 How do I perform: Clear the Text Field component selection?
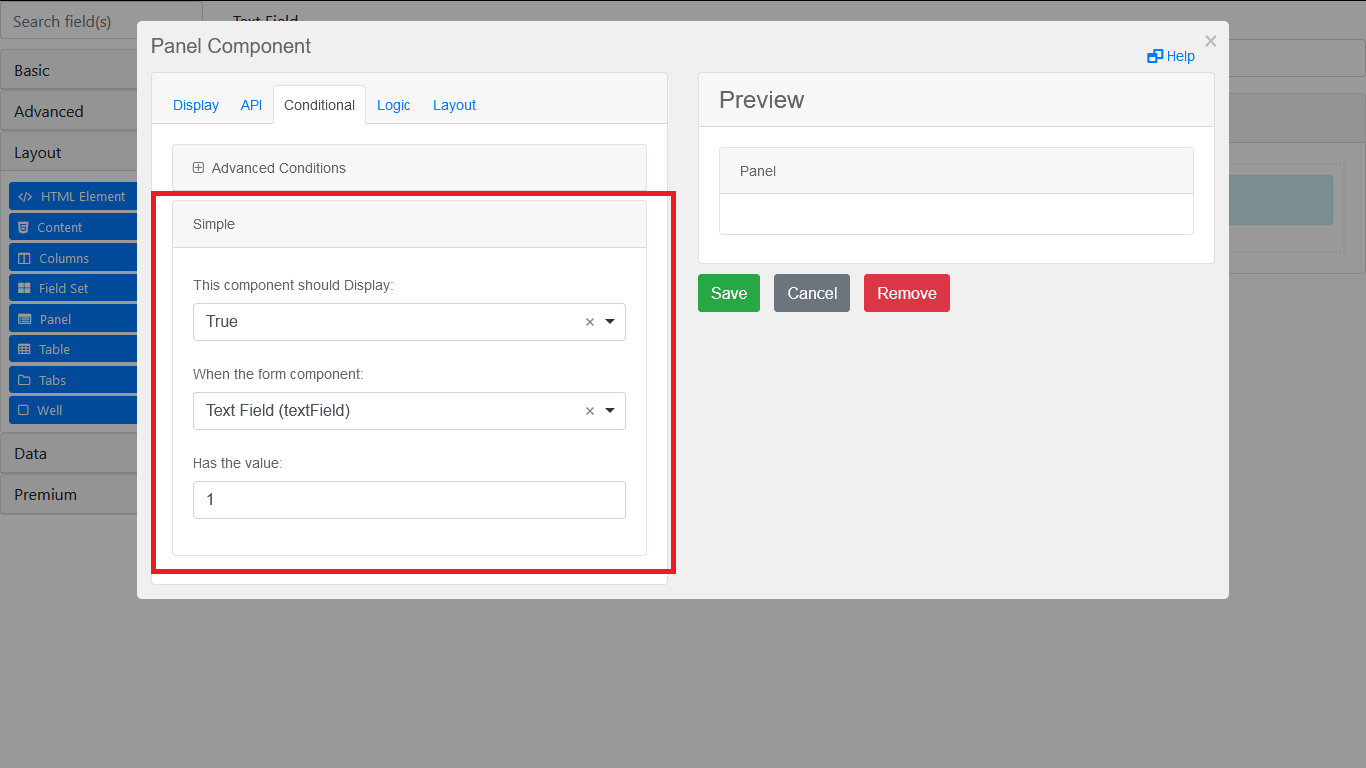pos(589,411)
